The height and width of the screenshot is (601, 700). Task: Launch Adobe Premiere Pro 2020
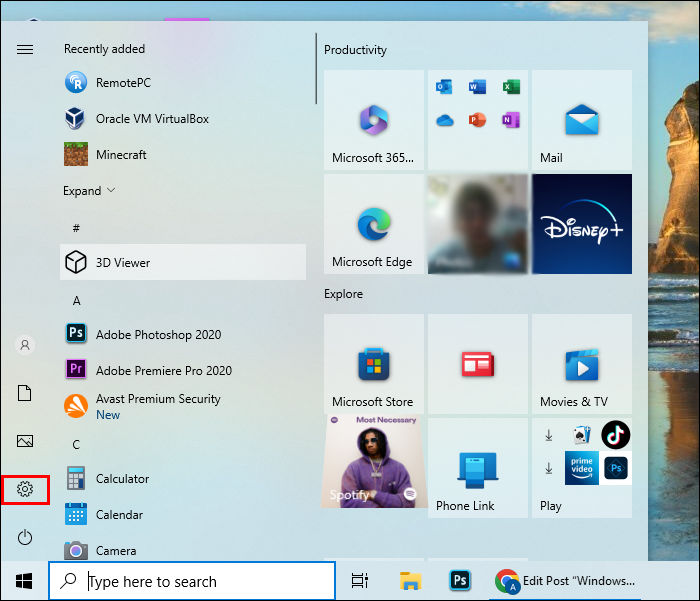click(x=183, y=370)
